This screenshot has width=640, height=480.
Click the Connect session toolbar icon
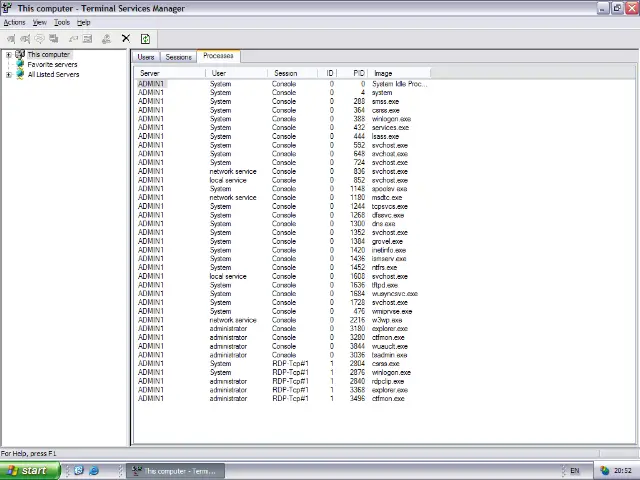coord(11,39)
